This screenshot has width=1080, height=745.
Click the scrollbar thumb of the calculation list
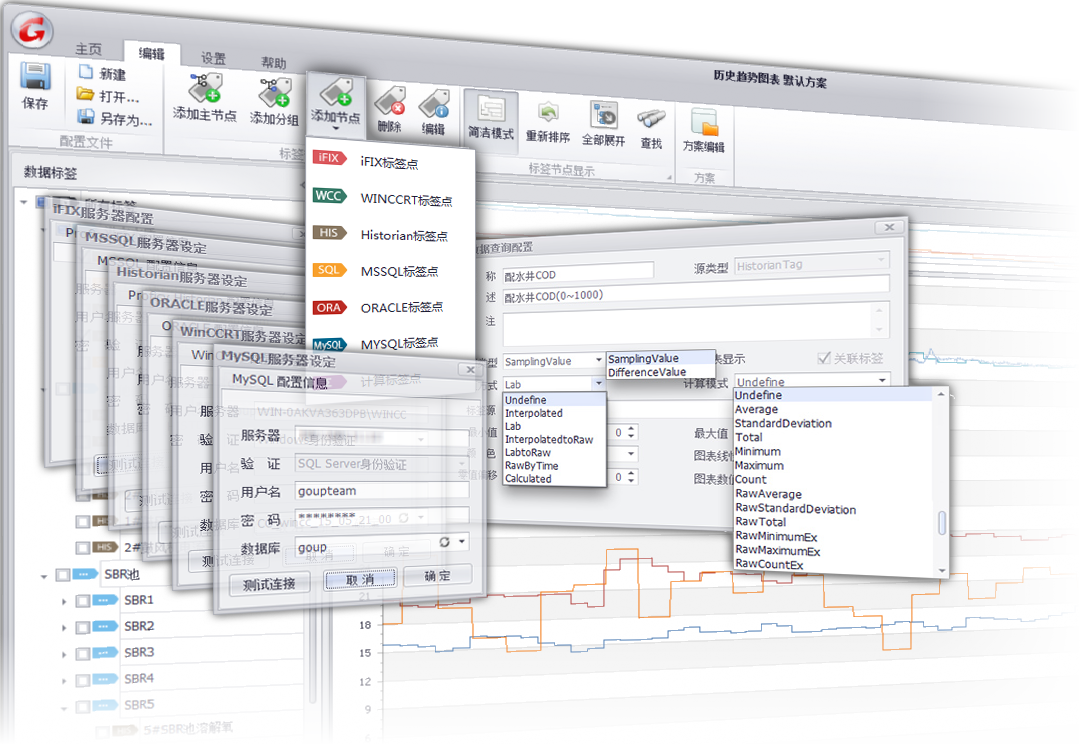pos(942,522)
